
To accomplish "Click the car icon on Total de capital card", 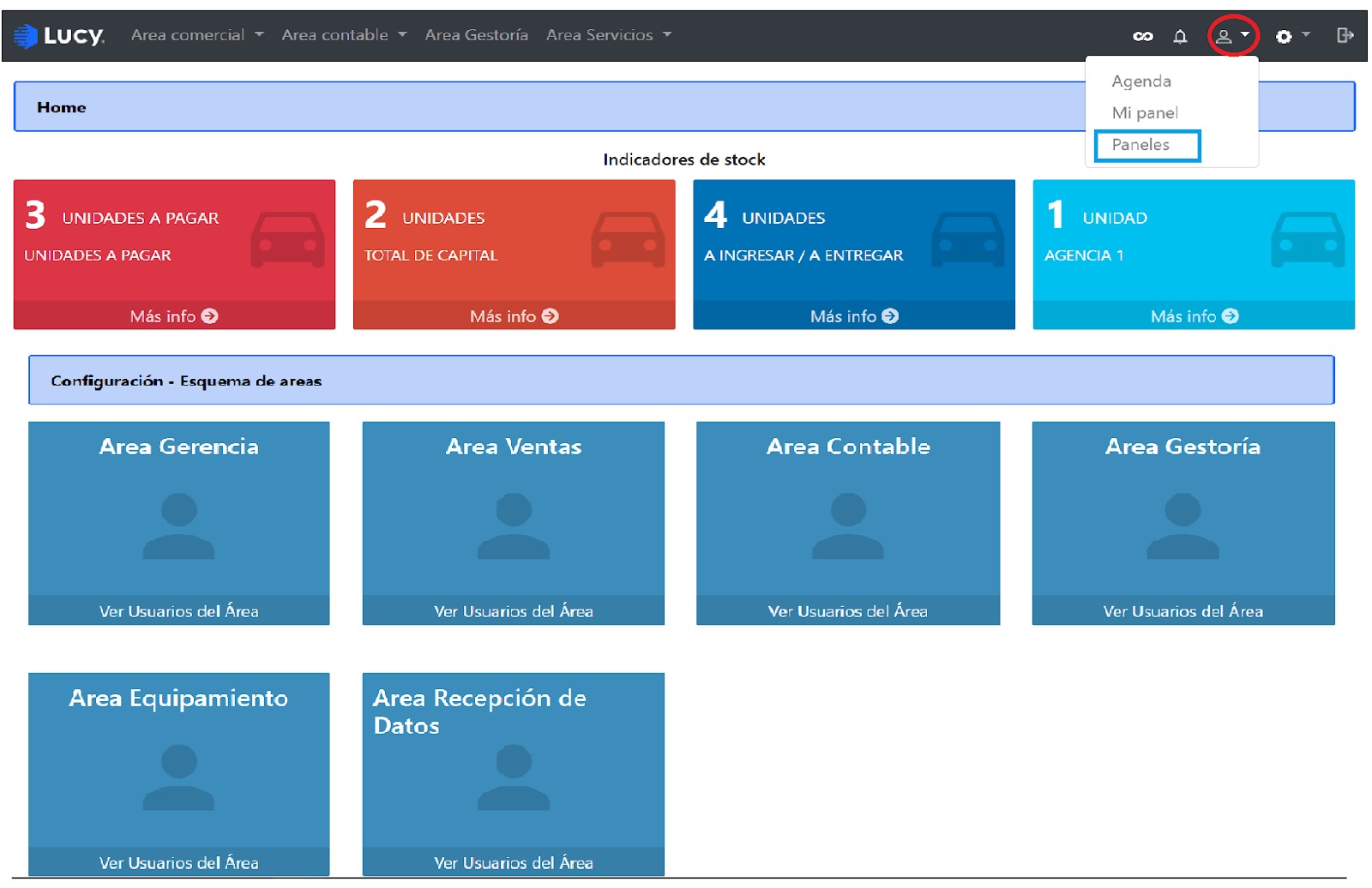I will [628, 239].
